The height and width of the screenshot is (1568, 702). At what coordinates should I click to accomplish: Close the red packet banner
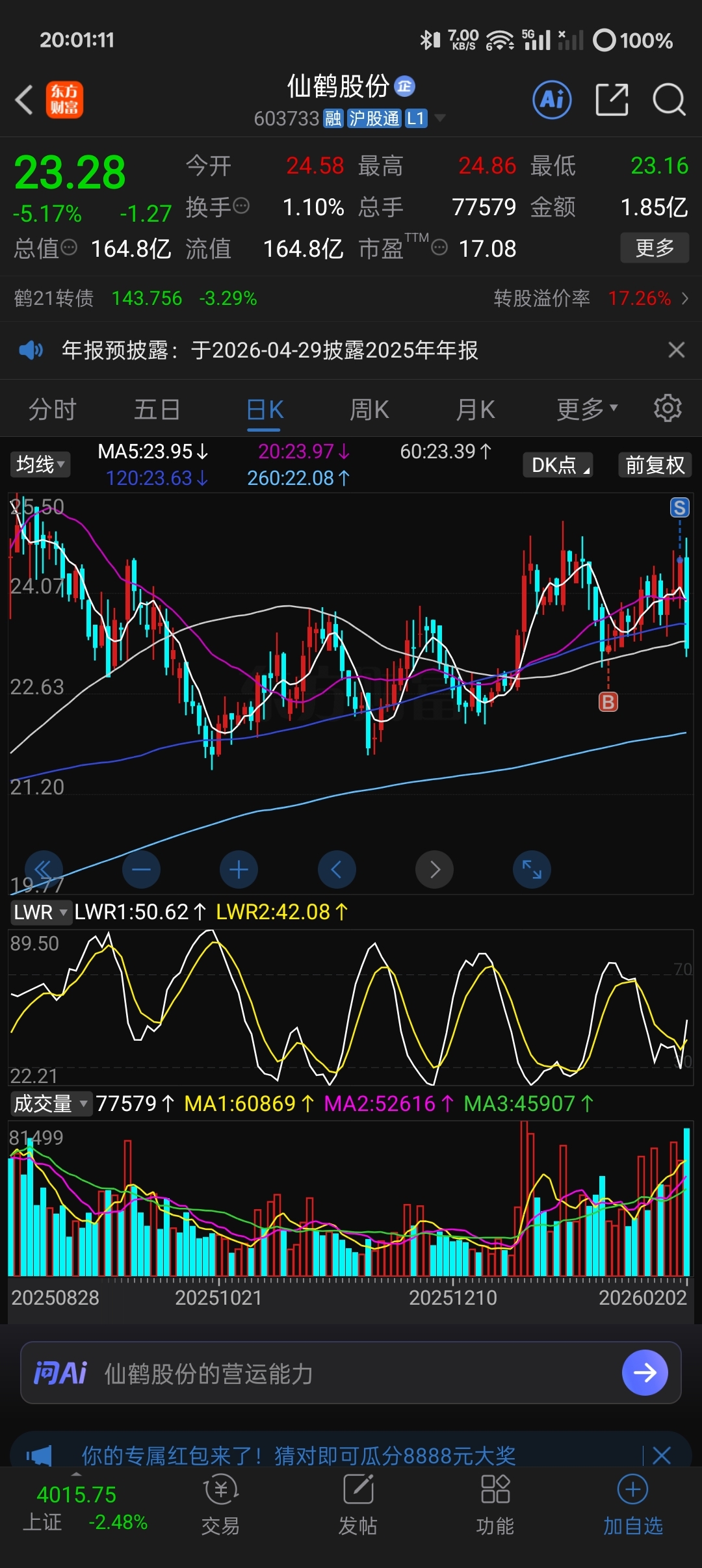pos(662,1455)
